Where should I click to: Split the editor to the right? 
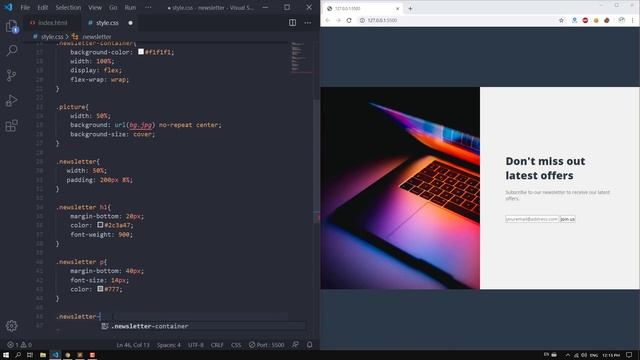pyautogui.click(x=292, y=23)
